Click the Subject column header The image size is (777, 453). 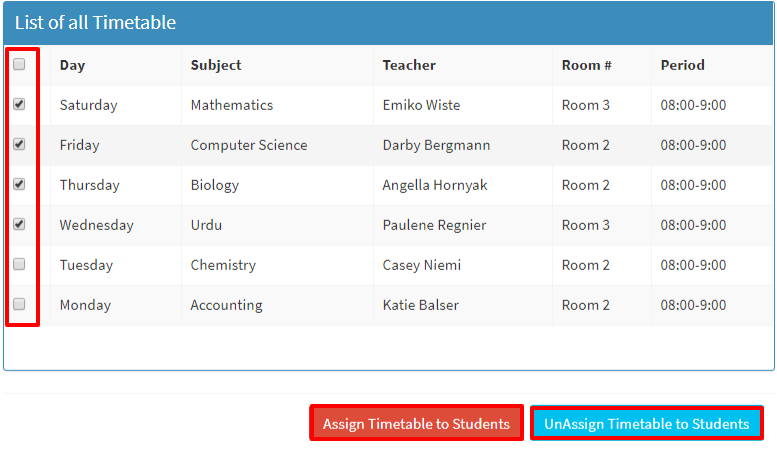pyautogui.click(x=216, y=65)
